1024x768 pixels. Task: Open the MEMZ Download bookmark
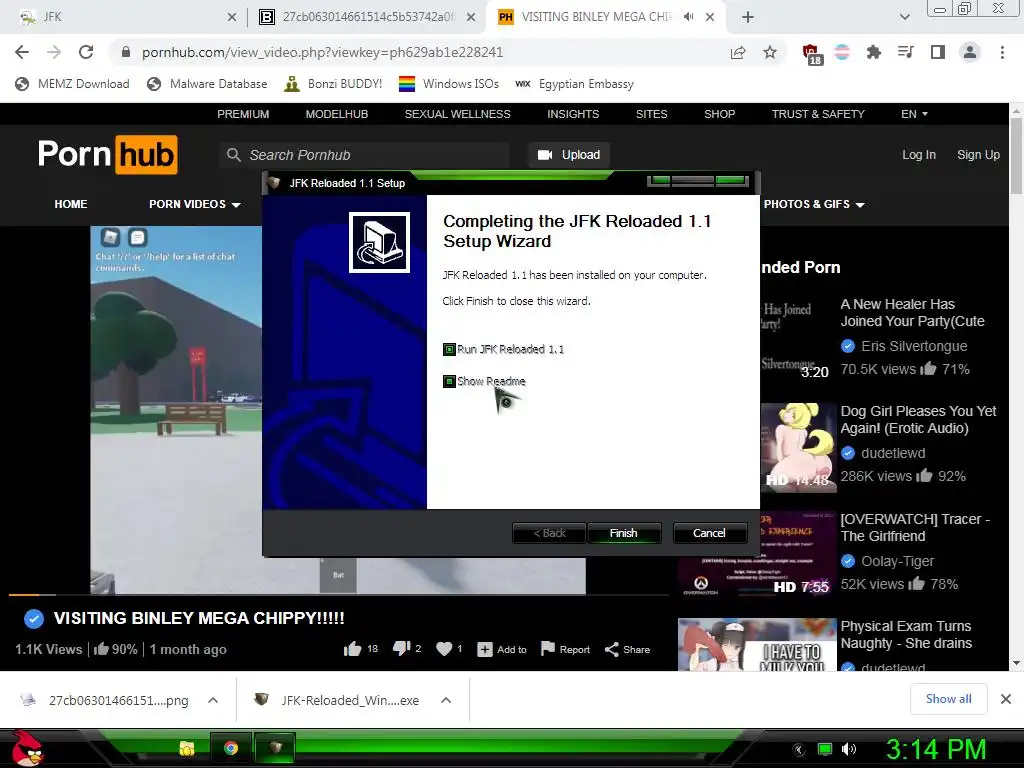click(72, 84)
